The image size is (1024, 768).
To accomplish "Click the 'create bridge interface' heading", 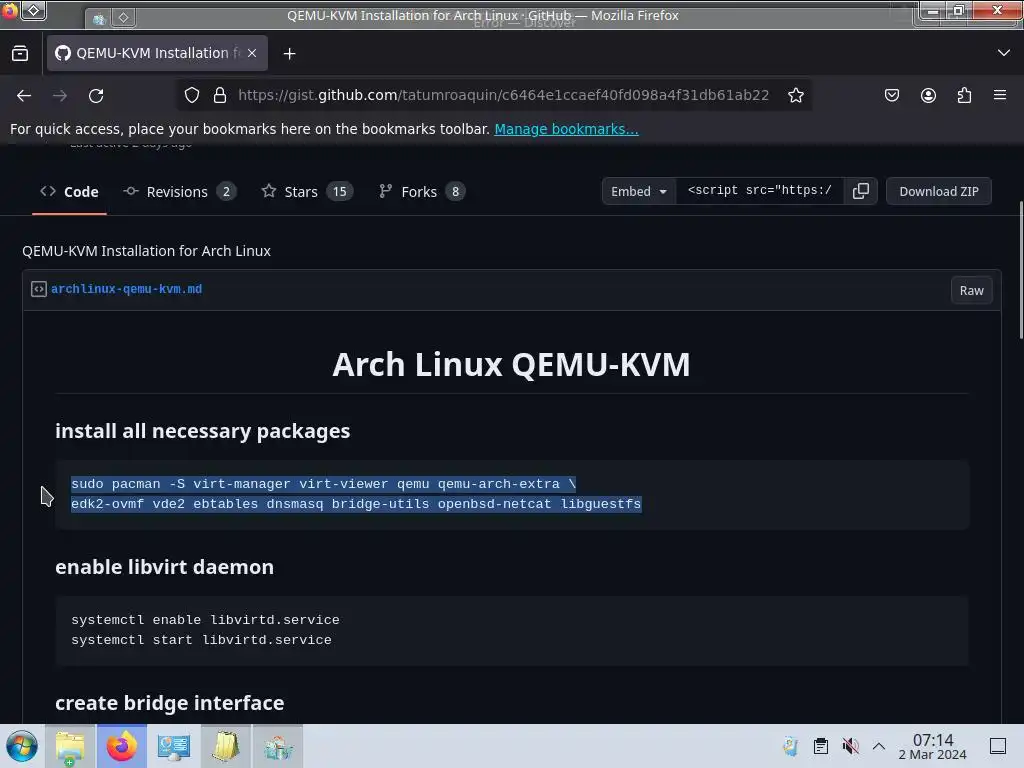I will (x=170, y=703).
